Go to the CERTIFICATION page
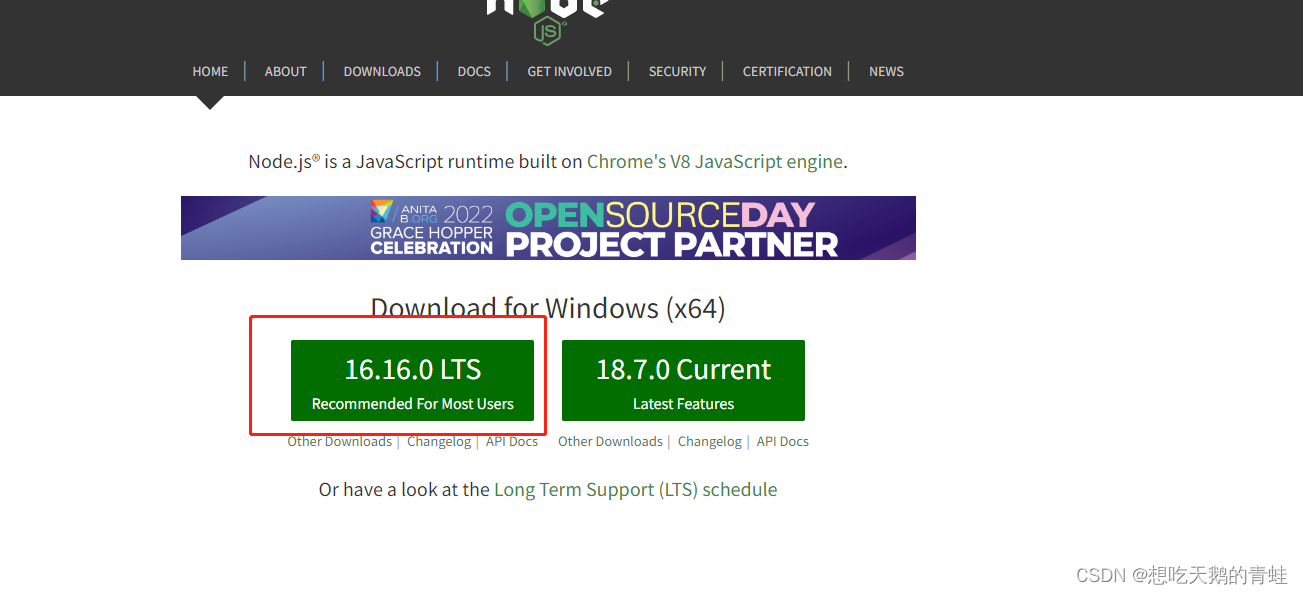The image size is (1303, 594). coord(787,71)
